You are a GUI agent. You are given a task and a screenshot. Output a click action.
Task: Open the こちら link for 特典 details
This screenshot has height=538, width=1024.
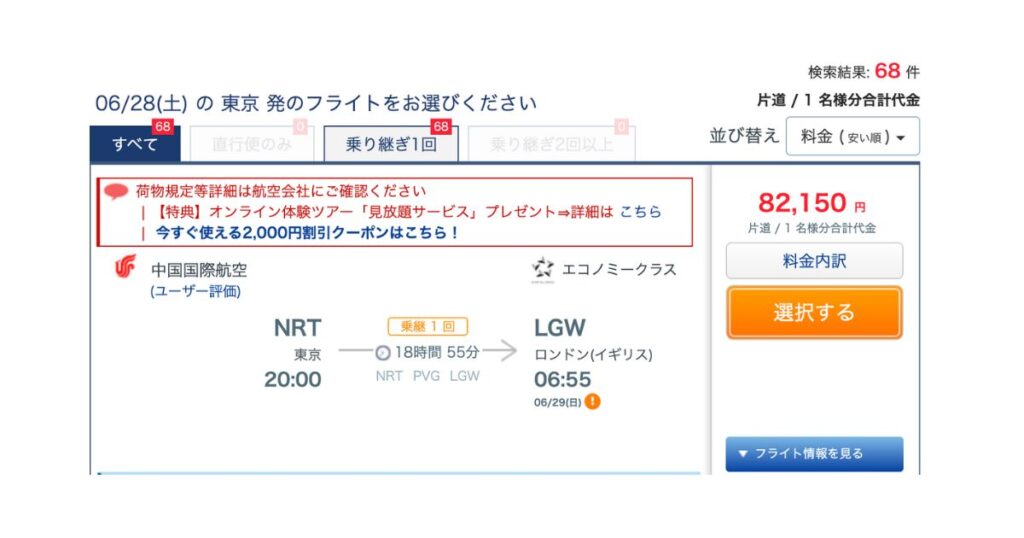pos(640,212)
